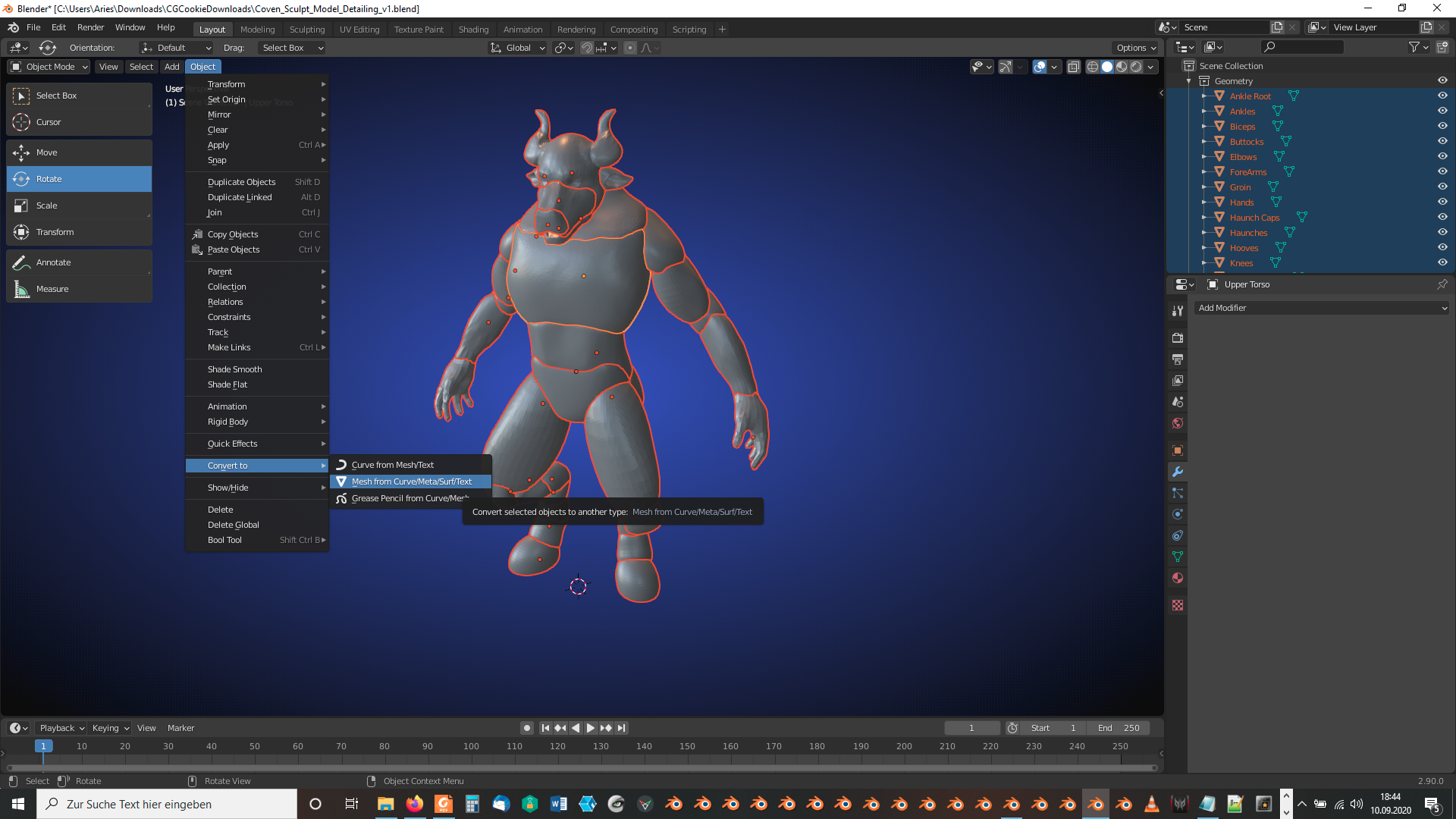Select the Measure tool
Viewport: 1456px width, 819px height.
tap(52, 289)
